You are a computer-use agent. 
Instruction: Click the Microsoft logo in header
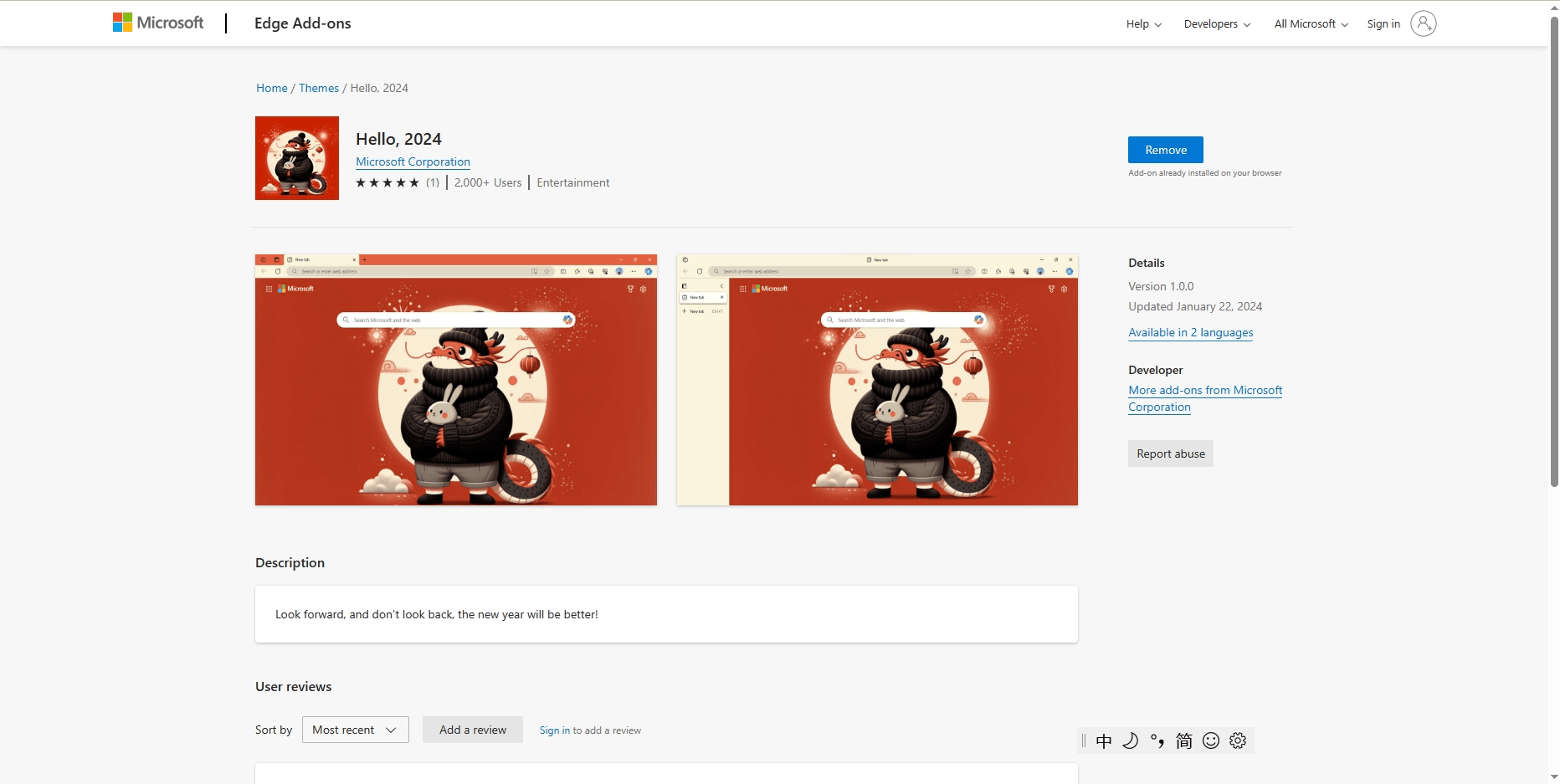(158, 23)
